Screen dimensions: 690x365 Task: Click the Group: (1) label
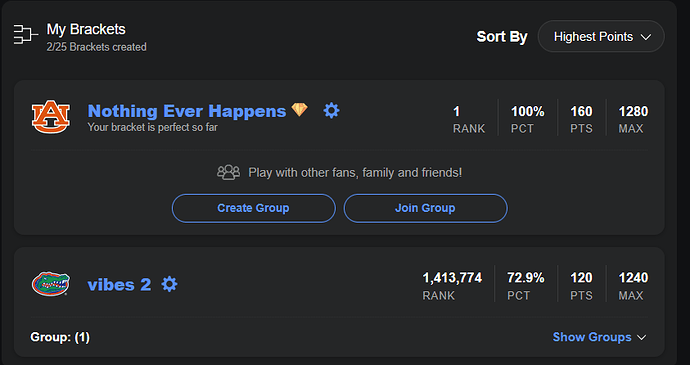60,337
